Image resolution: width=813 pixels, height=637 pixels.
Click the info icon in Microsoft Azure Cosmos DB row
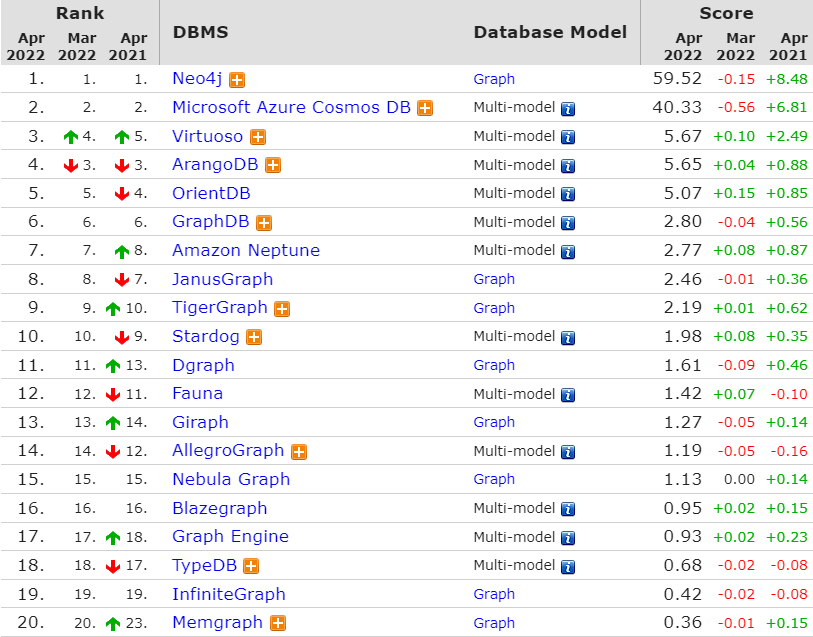[x=568, y=109]
